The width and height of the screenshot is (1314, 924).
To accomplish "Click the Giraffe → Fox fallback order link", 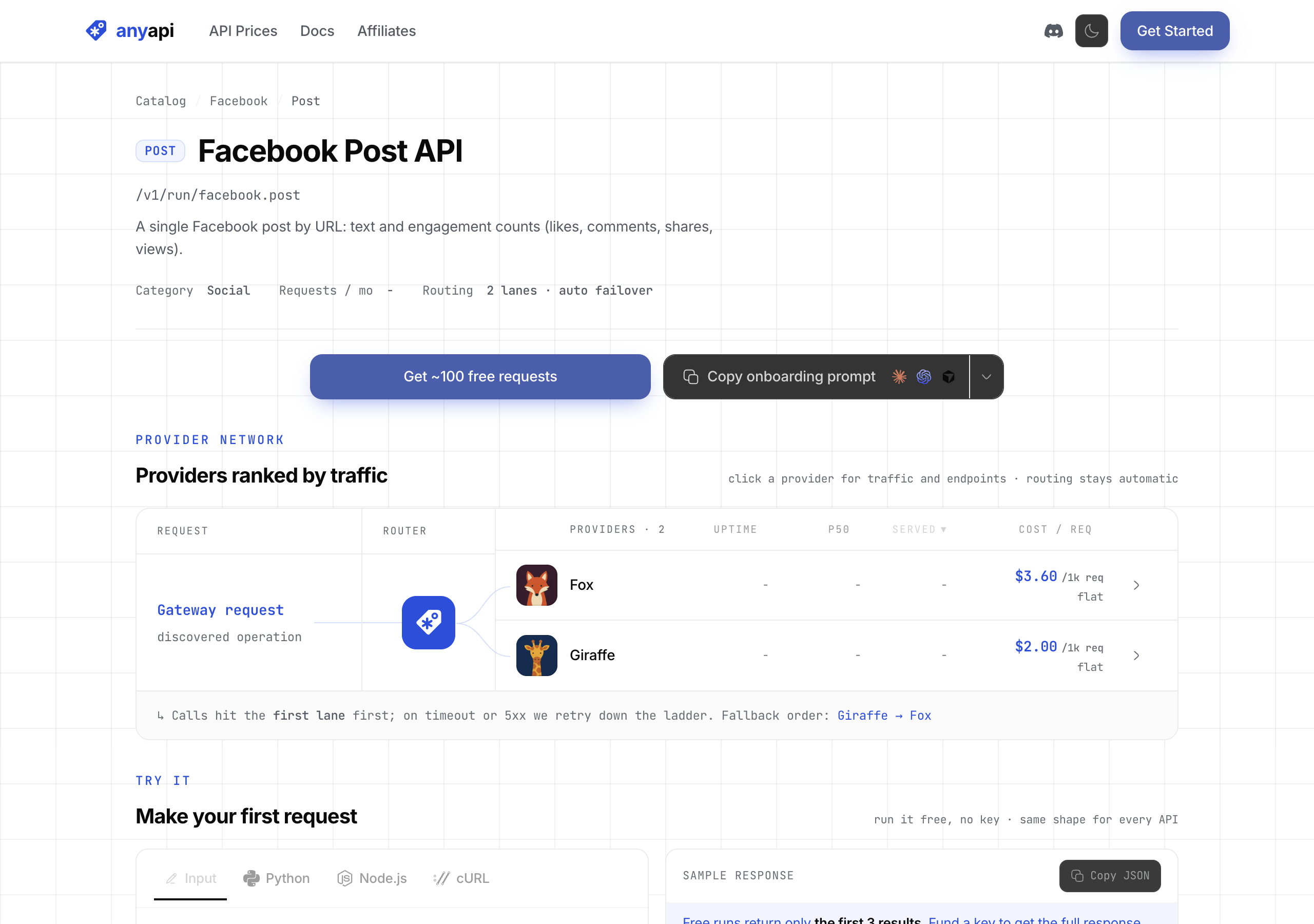I will tap(884, 716).
